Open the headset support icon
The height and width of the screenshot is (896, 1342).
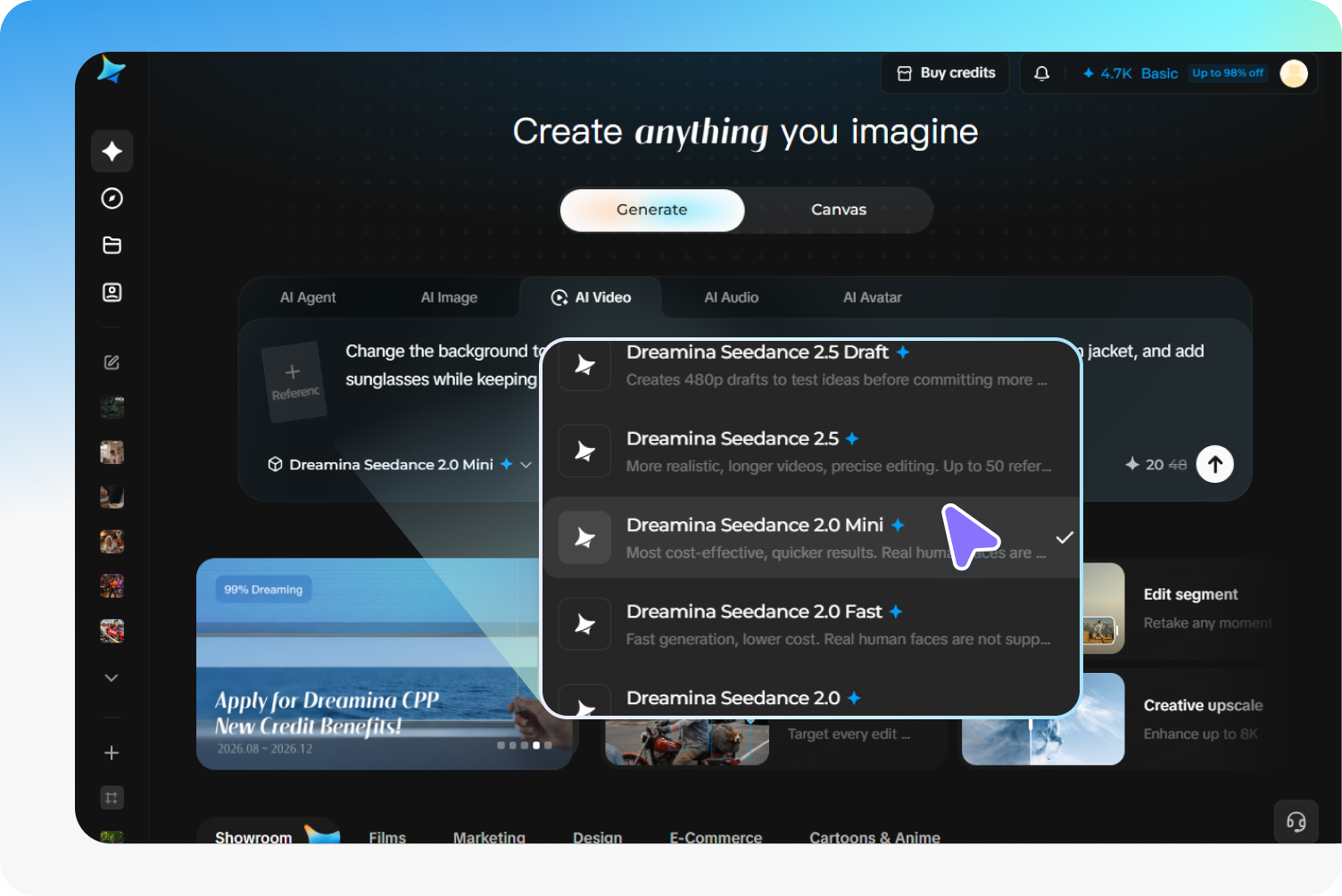pyautogui.click(x=1296, y=822)
